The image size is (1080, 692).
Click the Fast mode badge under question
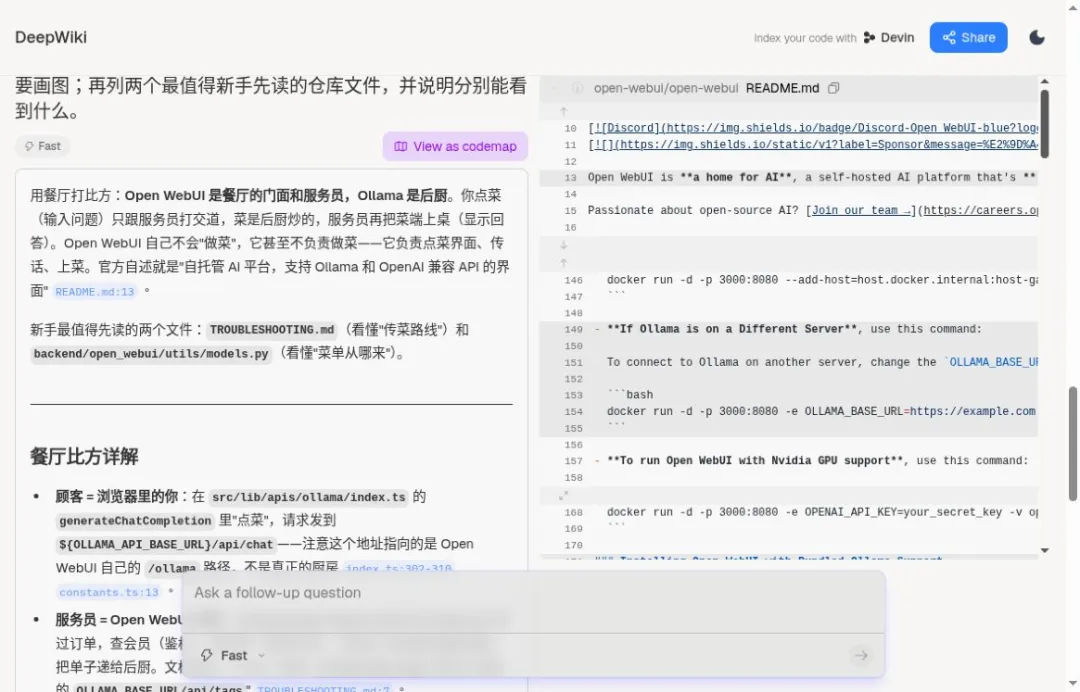click(43, 146)
